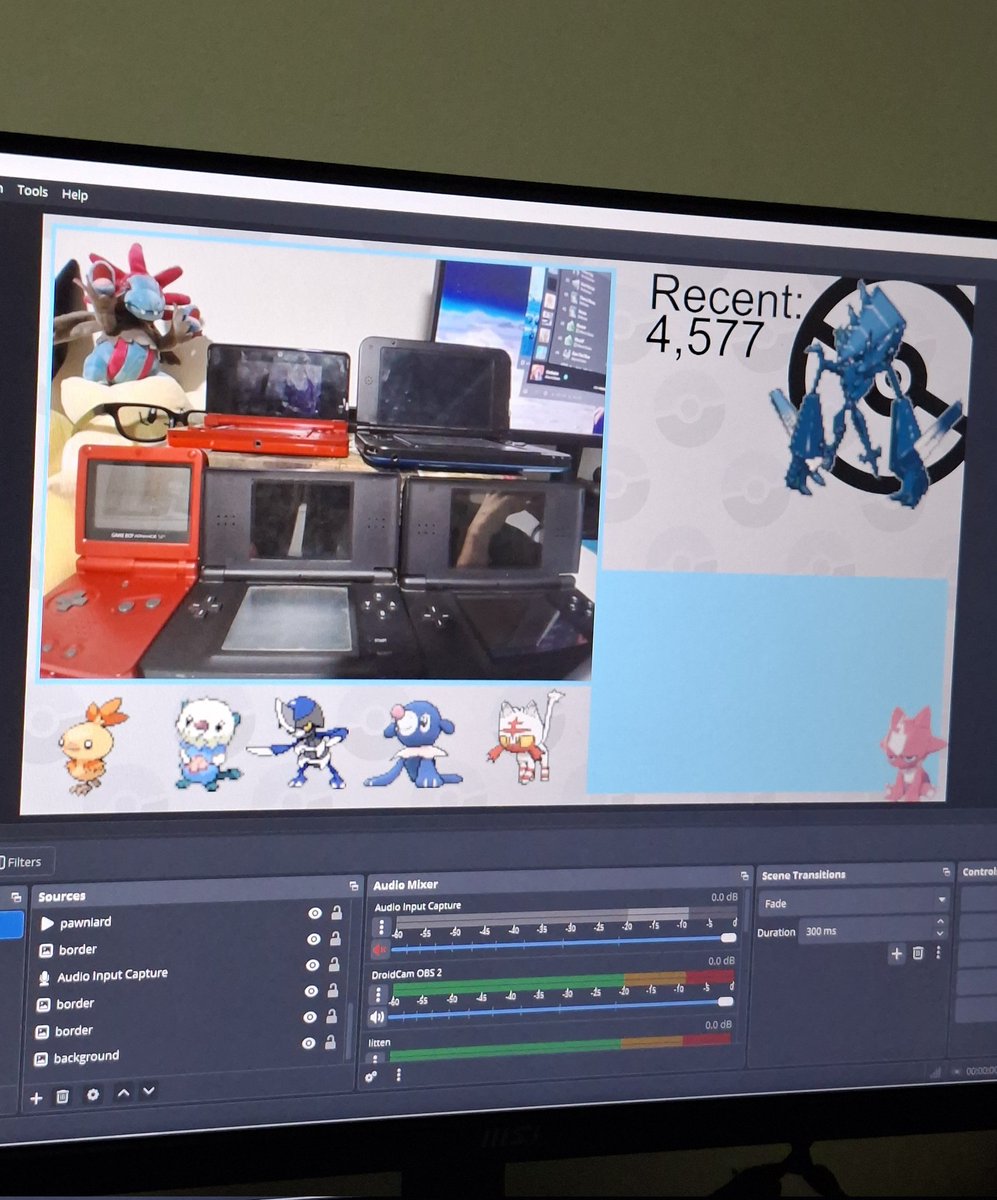Mute DroidCam OBS 2 speaker icon
This screenshot has width=997, height=1200.
(x=377, y=1018)
